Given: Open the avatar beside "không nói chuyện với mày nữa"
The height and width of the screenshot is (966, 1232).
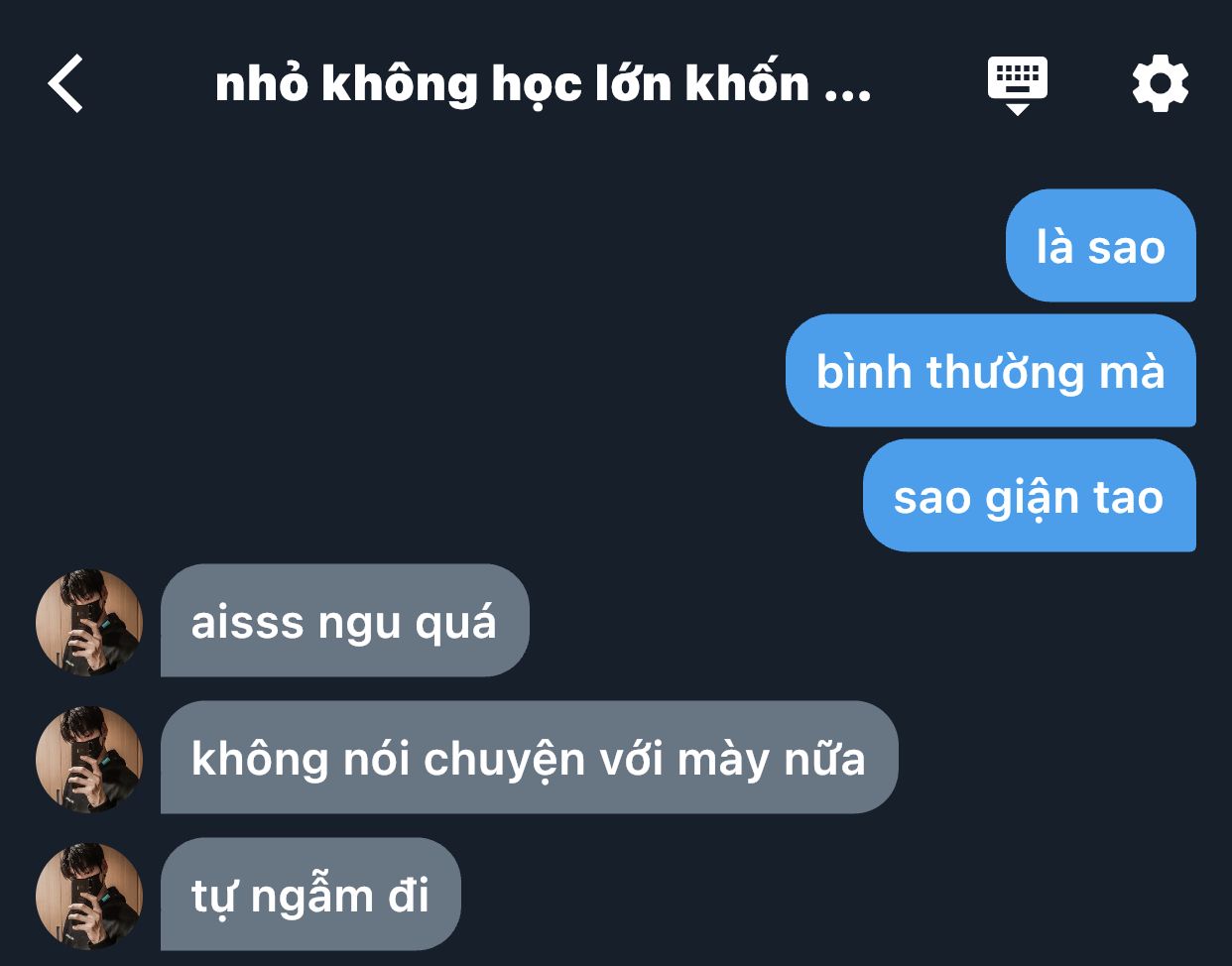Looking at the screenshot, I should pyautogui.click(x=89, y=760).
